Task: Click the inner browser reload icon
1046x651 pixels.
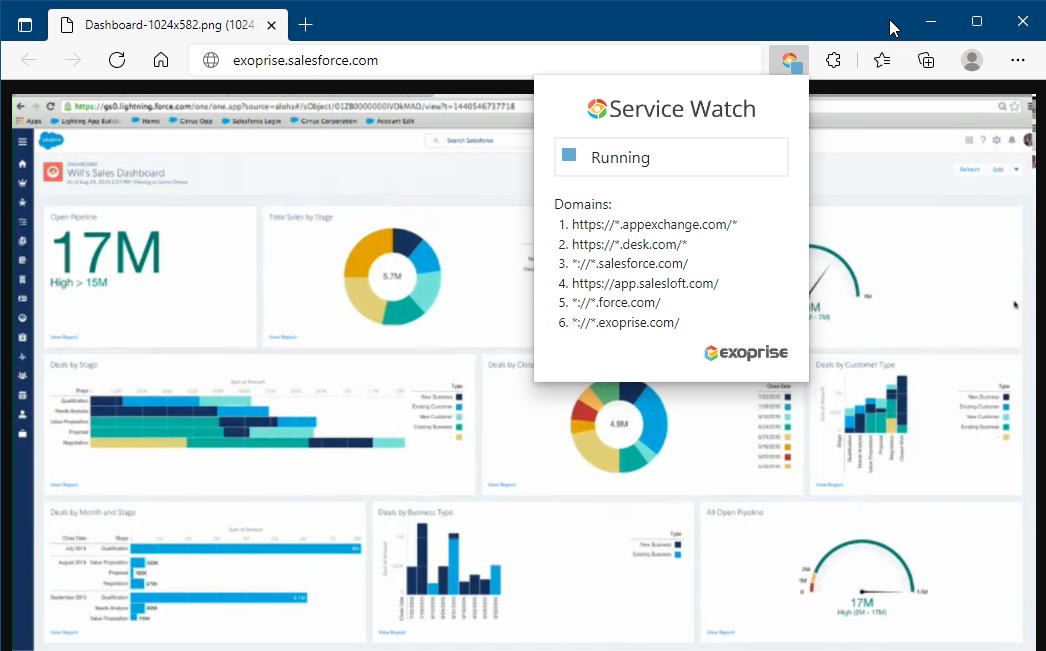Action: click(x=50, y=106)
